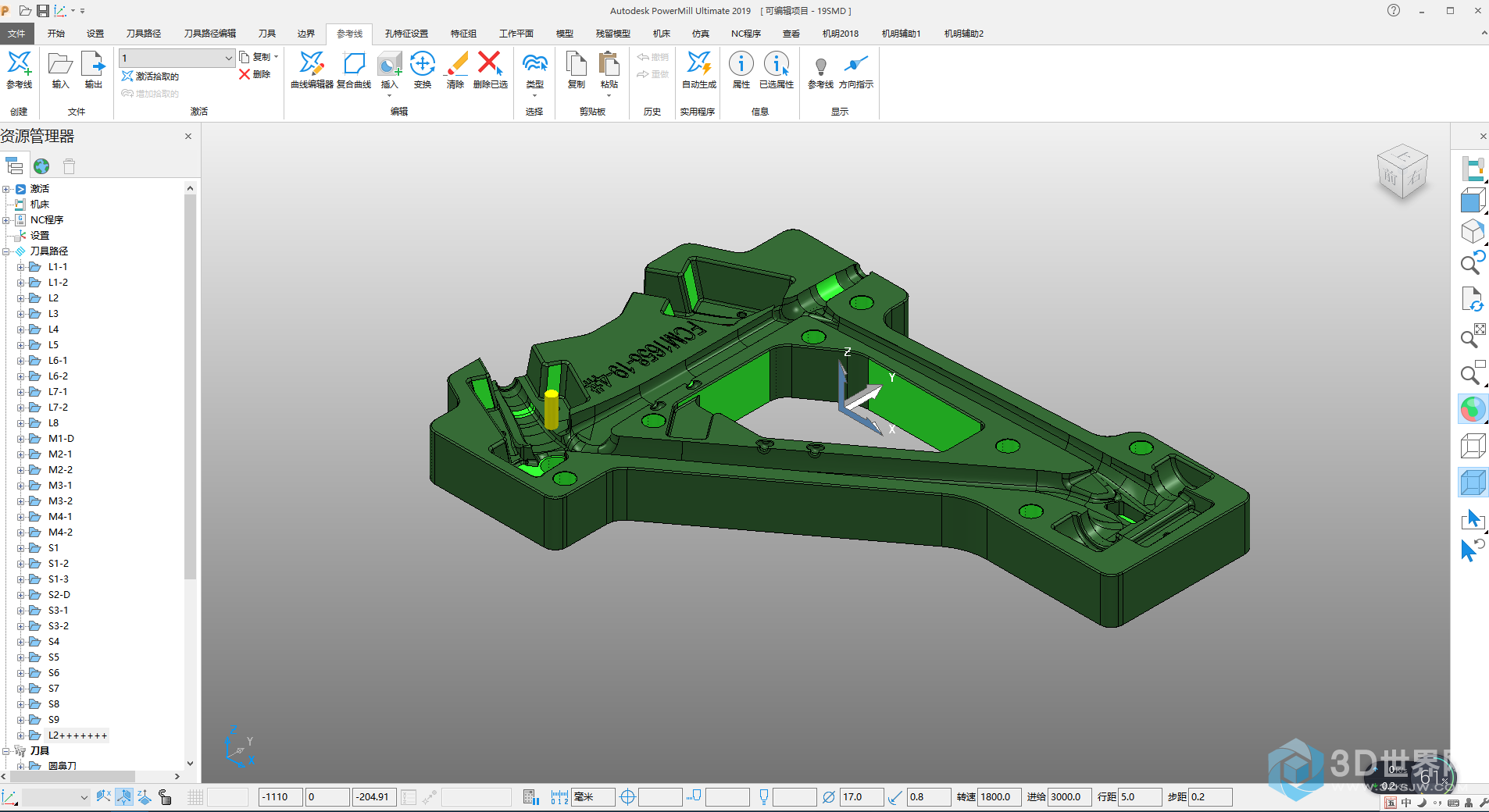Click the 已选属性 selected properties icon

(x=777, y=64)
